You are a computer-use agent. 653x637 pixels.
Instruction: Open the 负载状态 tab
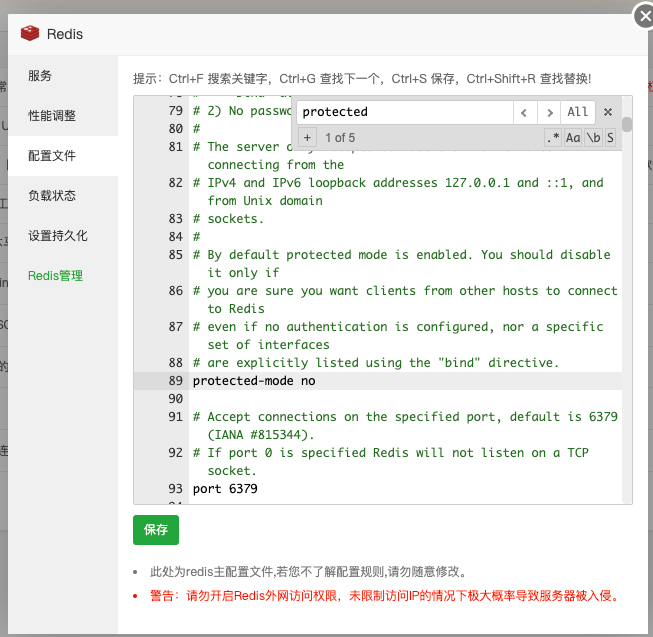63,196
